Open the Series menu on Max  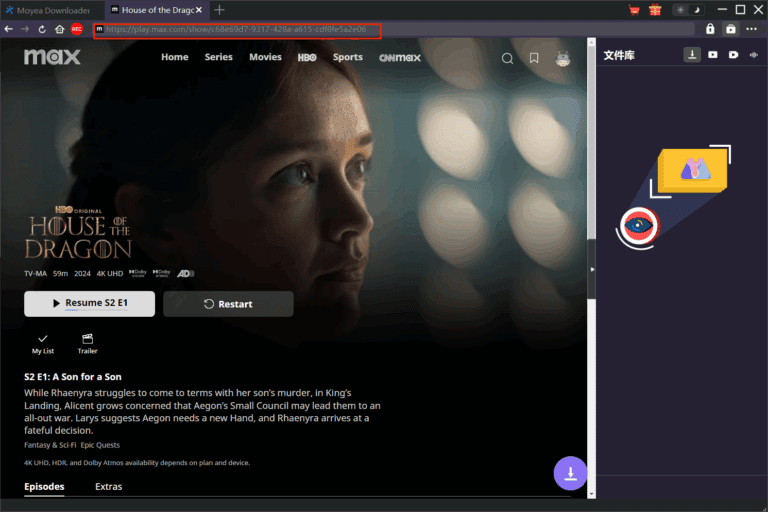click(218, 57)
